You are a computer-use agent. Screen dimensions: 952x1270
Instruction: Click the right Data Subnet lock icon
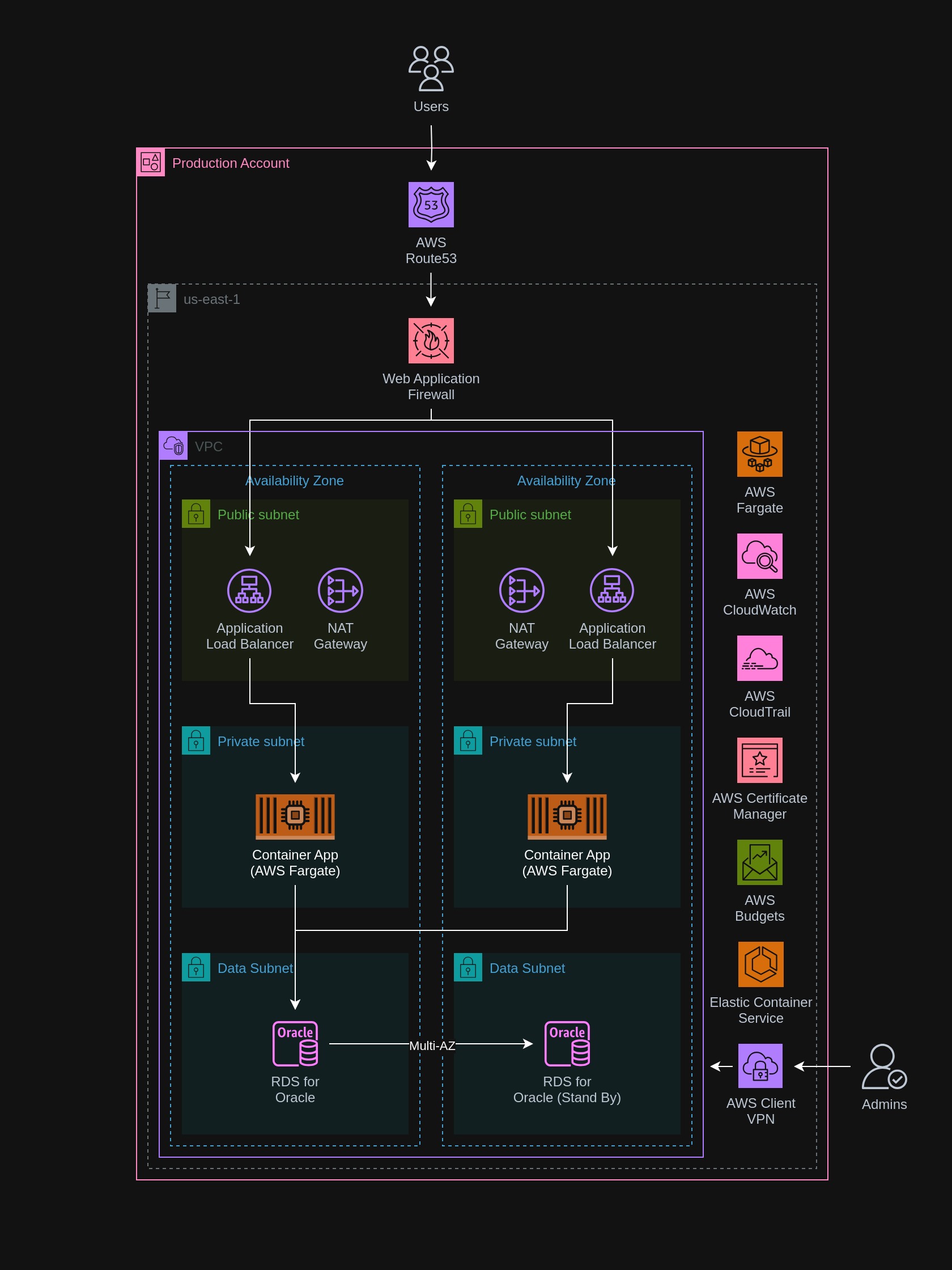[x=467, y=967]
